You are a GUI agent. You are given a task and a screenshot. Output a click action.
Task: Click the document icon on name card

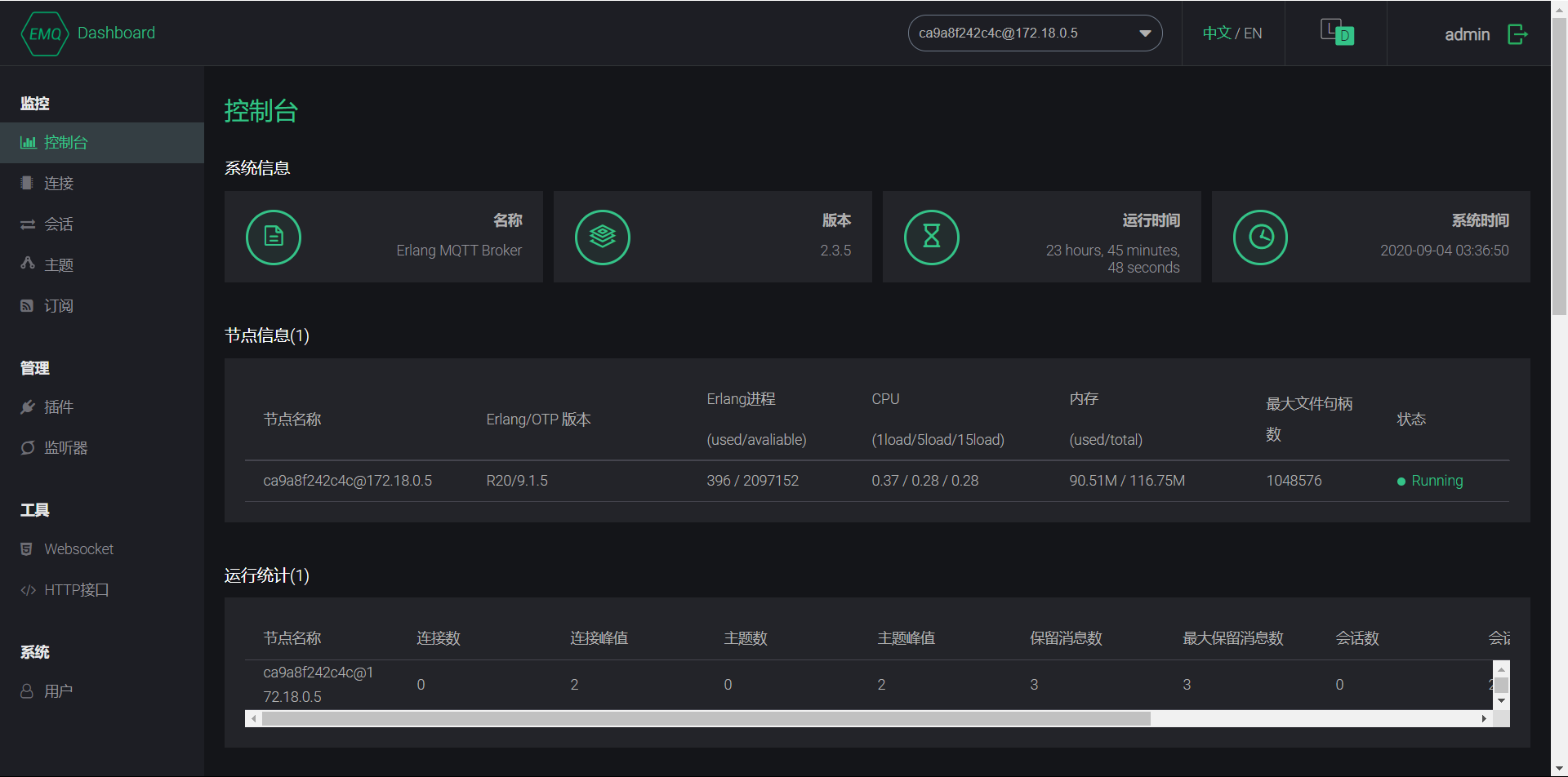coord(274,238)
